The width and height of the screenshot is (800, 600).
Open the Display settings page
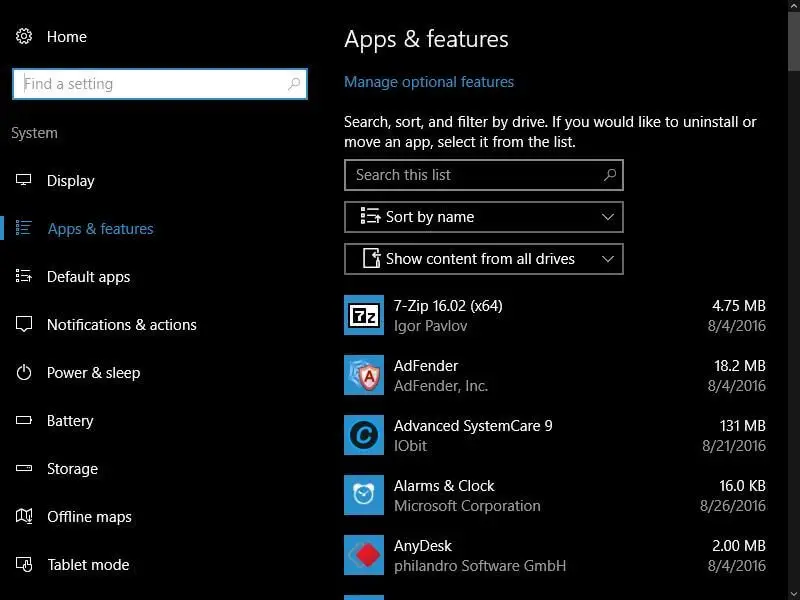[x=70, y=181]
